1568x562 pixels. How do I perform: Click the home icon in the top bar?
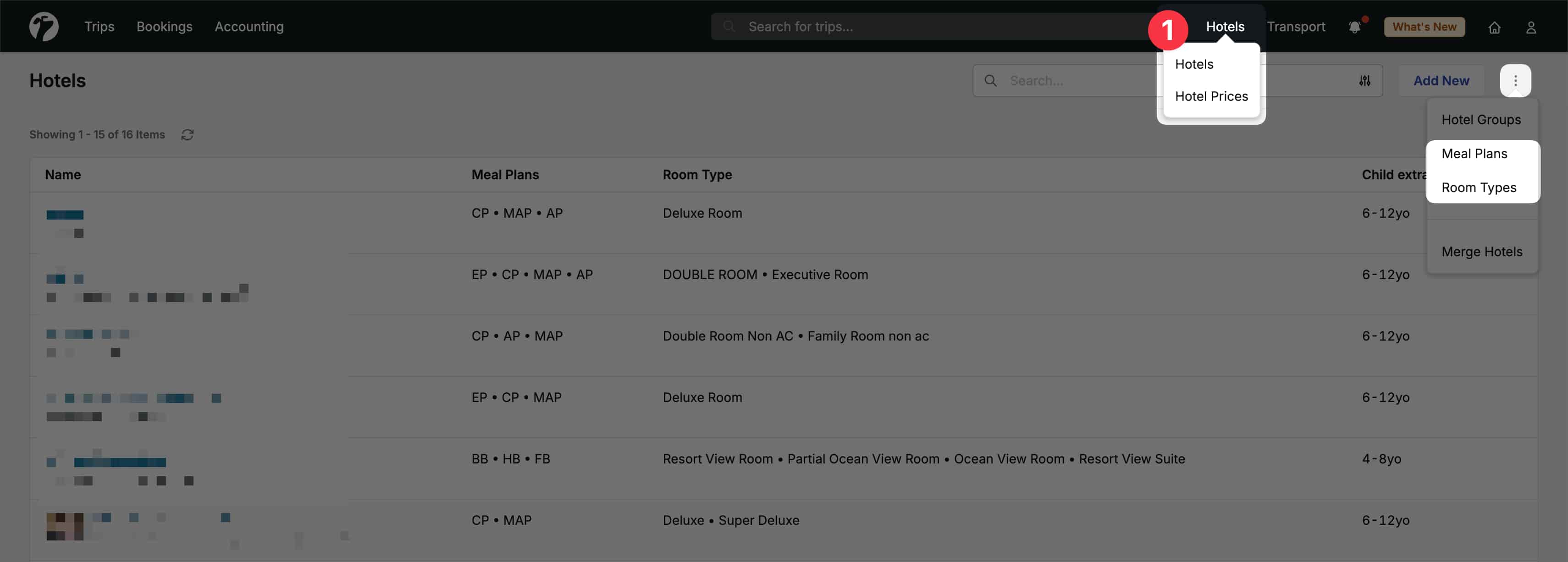(x=1495, y=27)
